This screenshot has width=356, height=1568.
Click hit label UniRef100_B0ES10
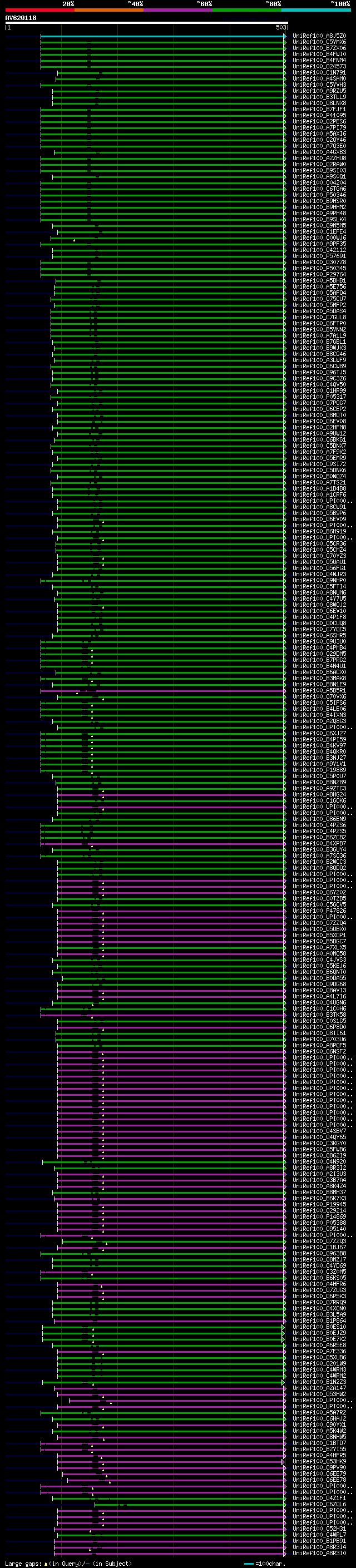[x=319, y=1327]
